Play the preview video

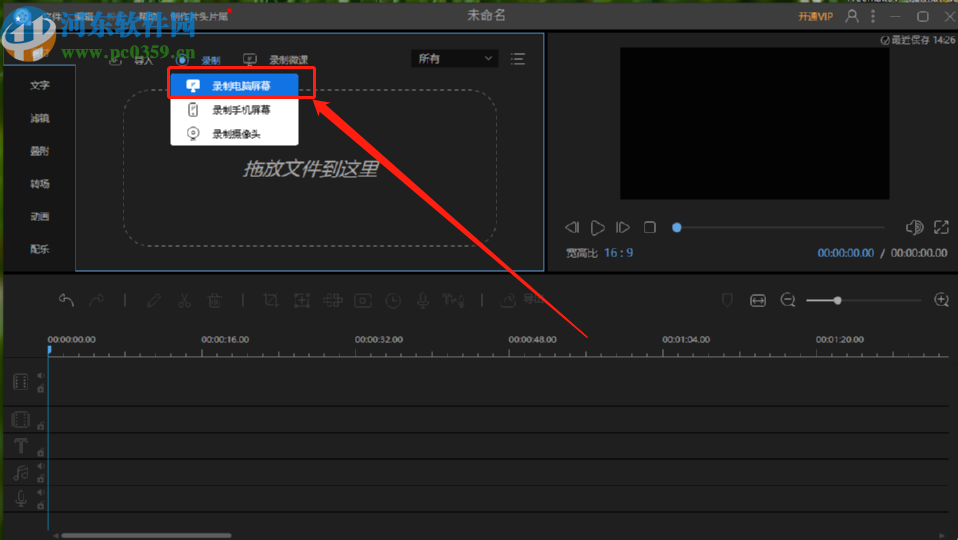coord(598,228)
